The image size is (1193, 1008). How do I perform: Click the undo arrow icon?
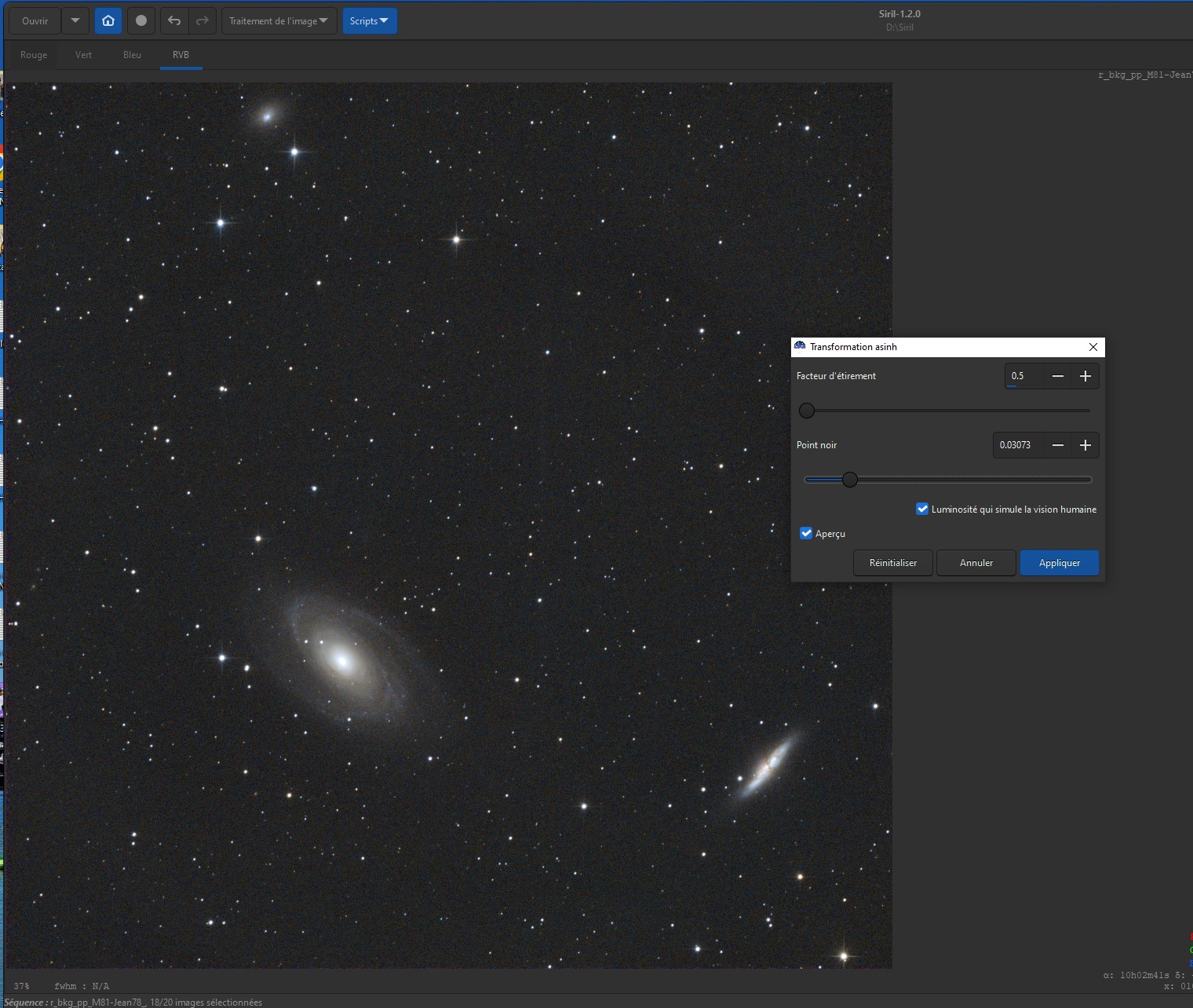174,21
